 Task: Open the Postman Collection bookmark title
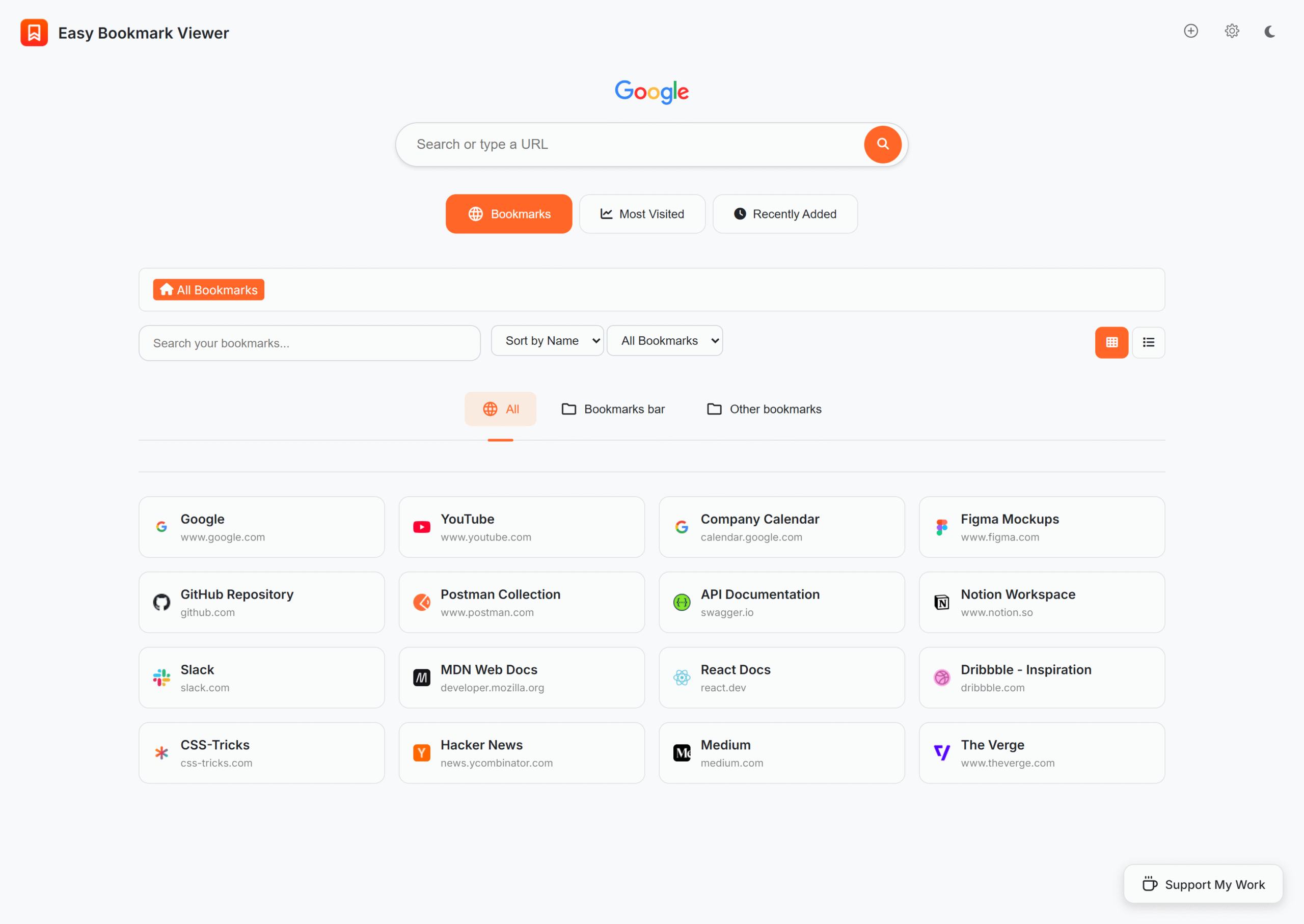[x=500, y=594]
